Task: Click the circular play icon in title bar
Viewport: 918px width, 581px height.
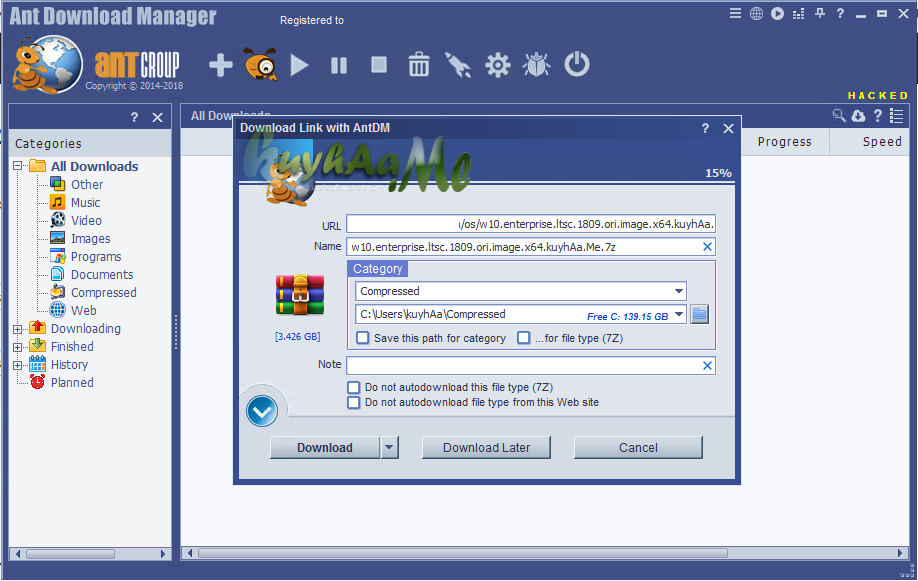Action: 777,13
